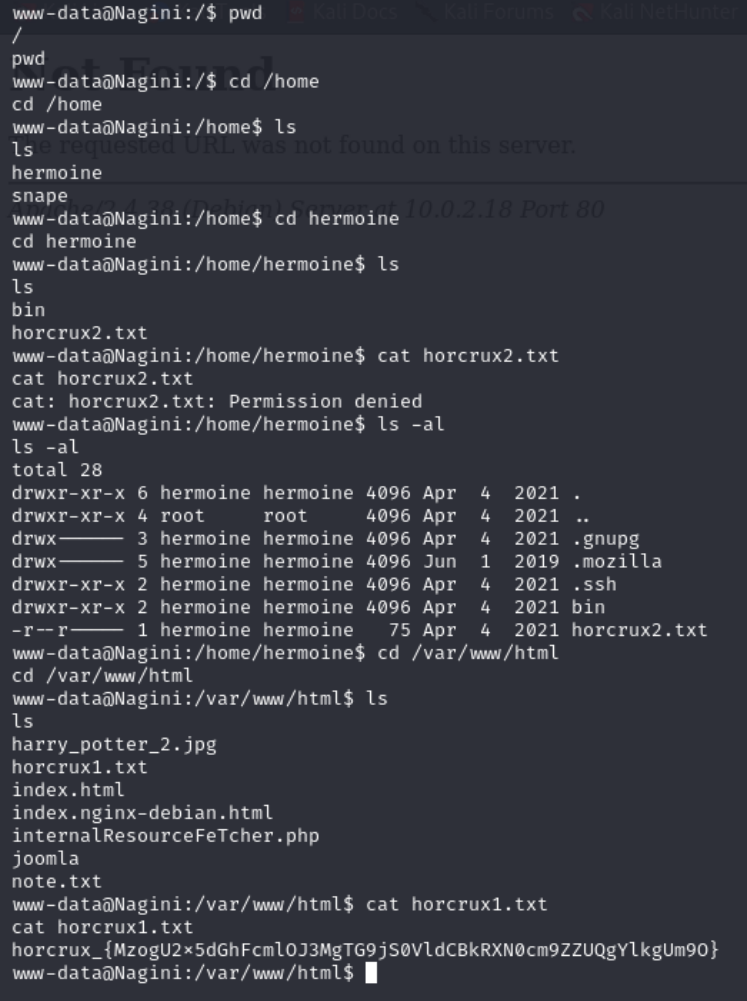Click the horcrux_{...} flag output line
Viewport: 747px width, 1001px height.
coord(365,950)
